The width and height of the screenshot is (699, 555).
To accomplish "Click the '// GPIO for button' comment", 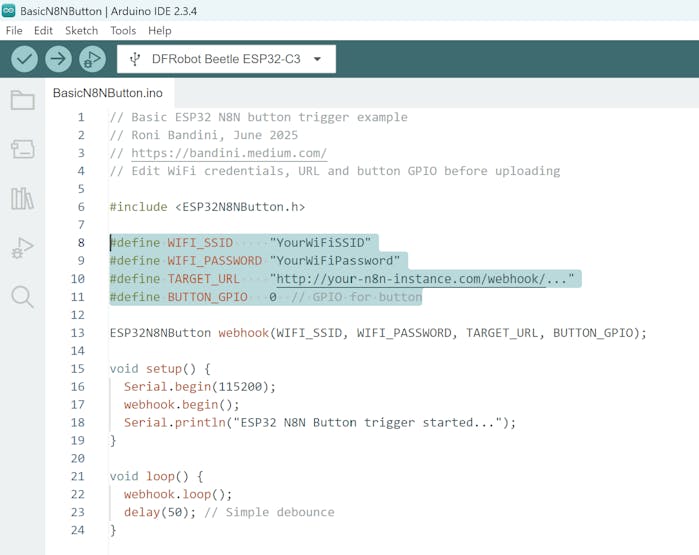I will click(357, 297).
